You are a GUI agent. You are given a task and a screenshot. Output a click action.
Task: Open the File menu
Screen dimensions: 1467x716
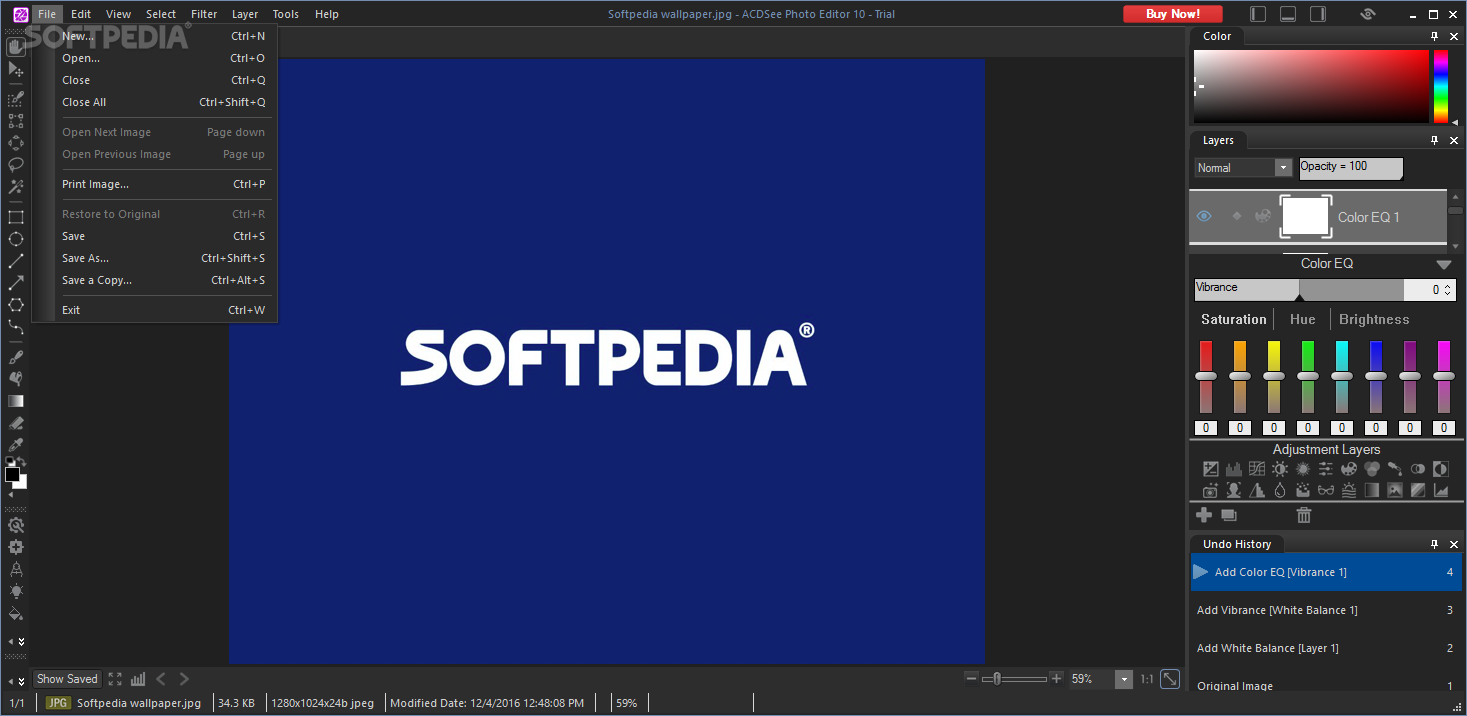(x=47, y=14)
